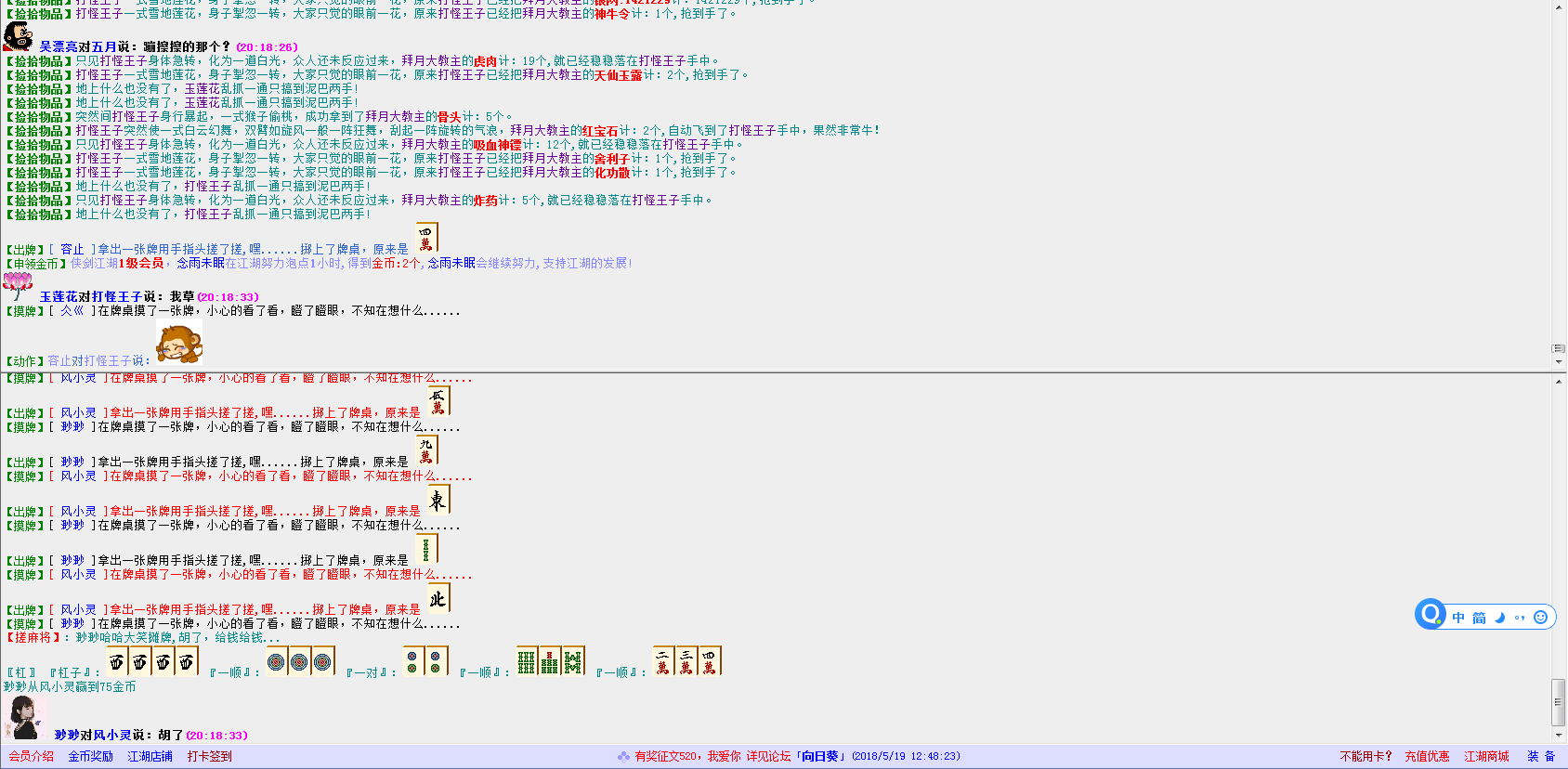The height and width of the screenshot is (769, 1568).
Task: Click item name 骨头
Action: click(450, 117)
